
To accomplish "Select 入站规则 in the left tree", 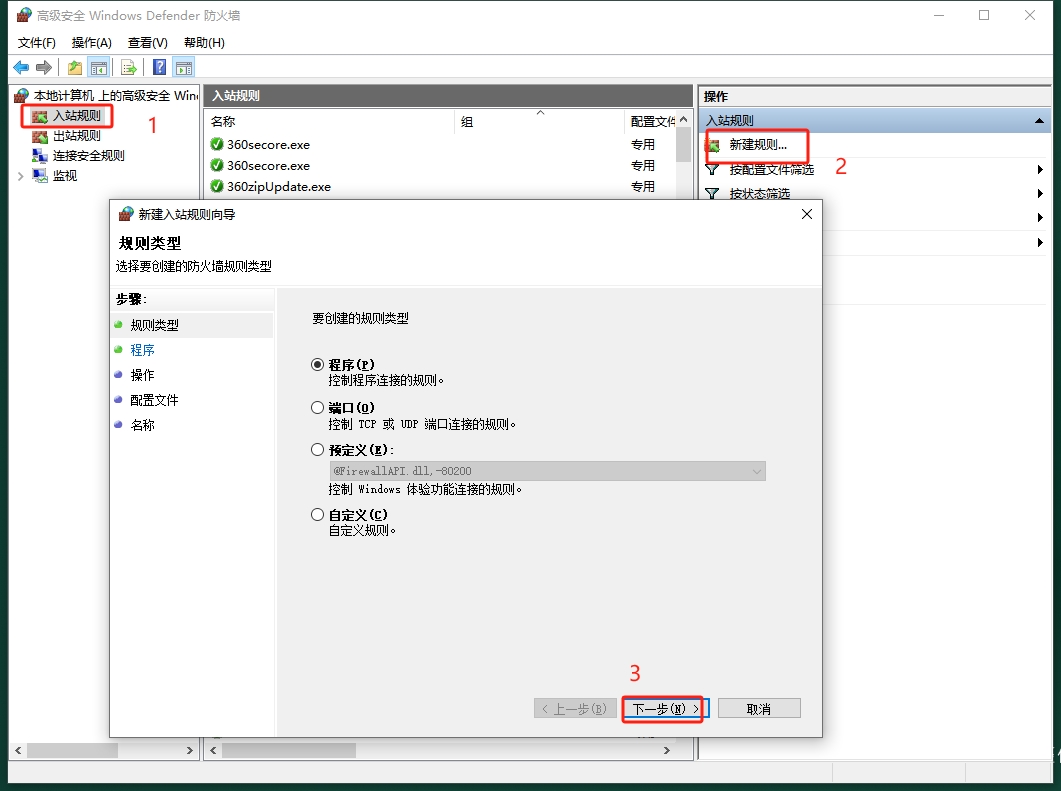I will [x=76, y=116].
